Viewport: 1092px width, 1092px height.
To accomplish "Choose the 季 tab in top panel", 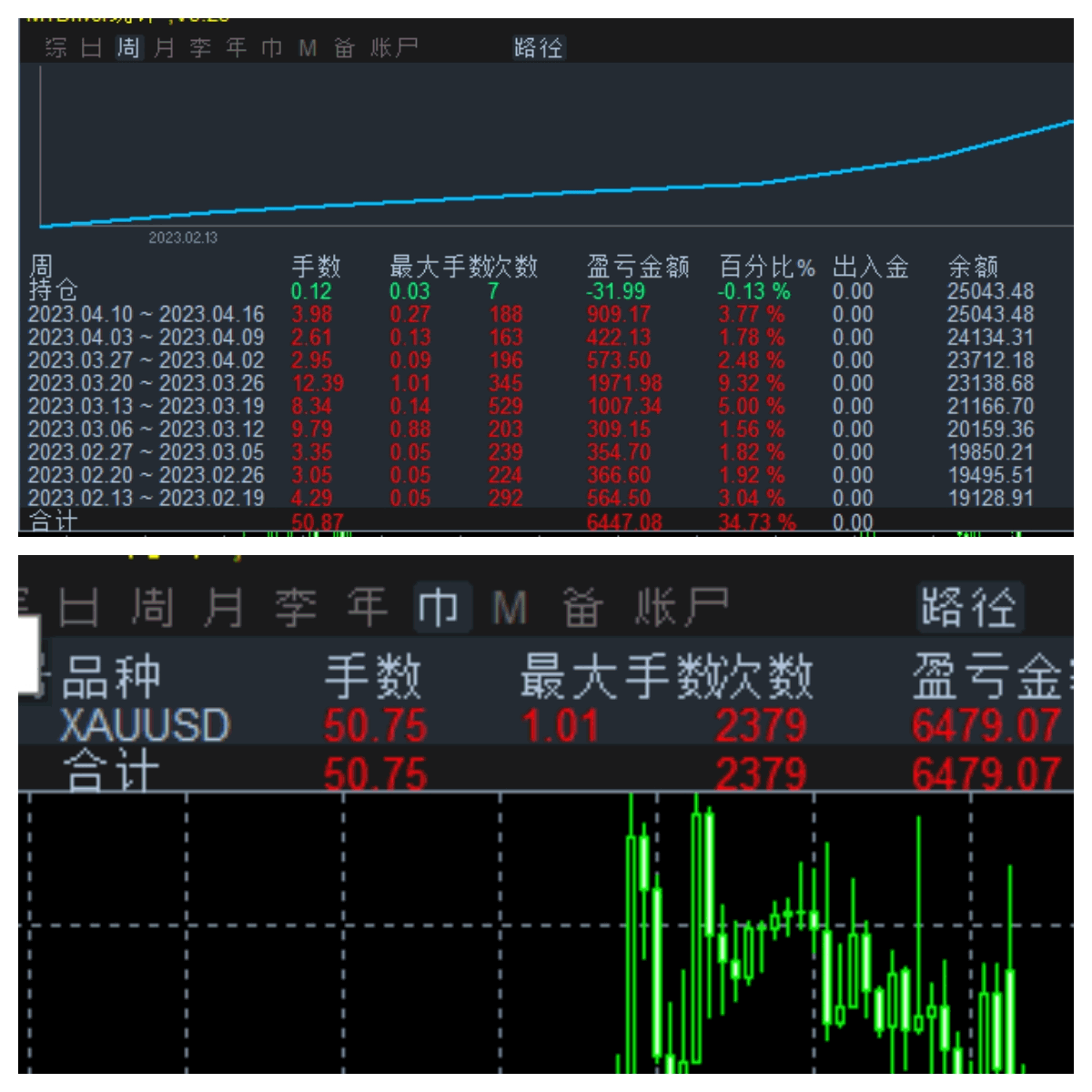I will pyautogui.click(x=200, y=47).
